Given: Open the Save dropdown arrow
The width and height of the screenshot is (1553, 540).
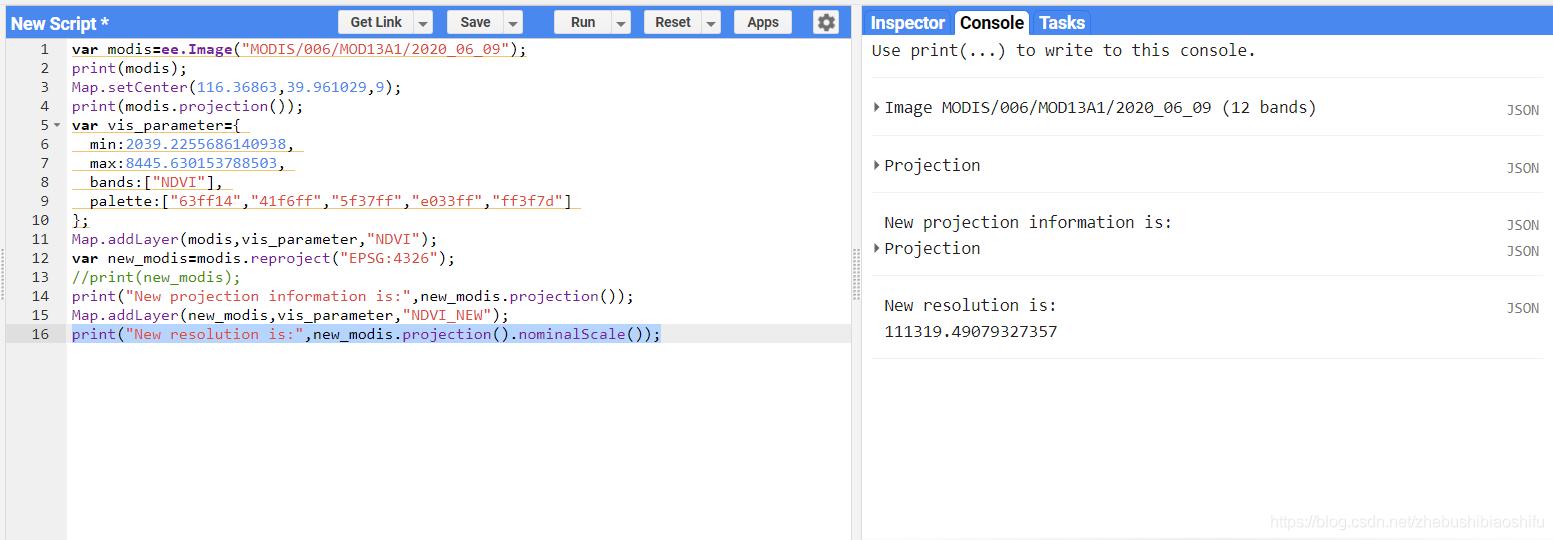Looking at the screenshot, I should coord(513,23).
